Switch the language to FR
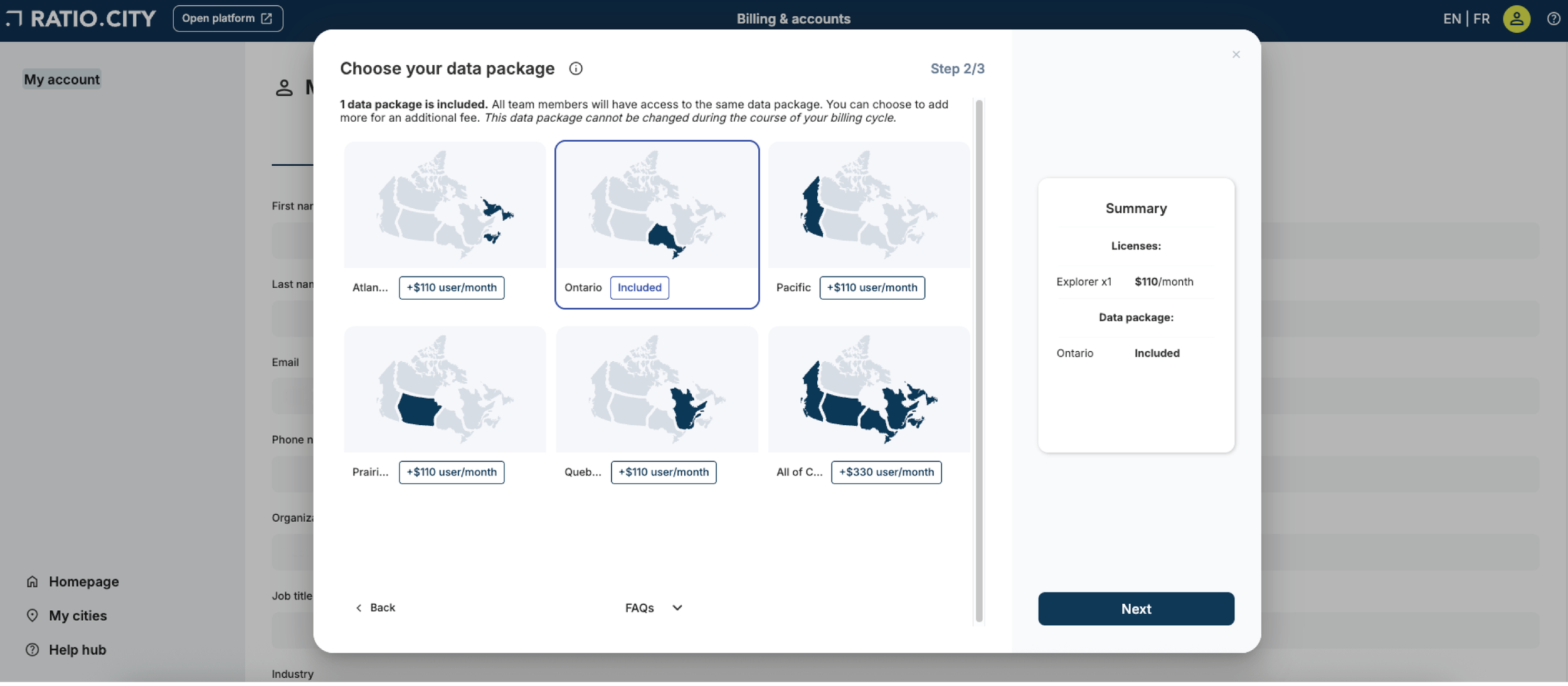Image resolution: width=1568 pixels, height=686 pixels. coord(1481,18)
